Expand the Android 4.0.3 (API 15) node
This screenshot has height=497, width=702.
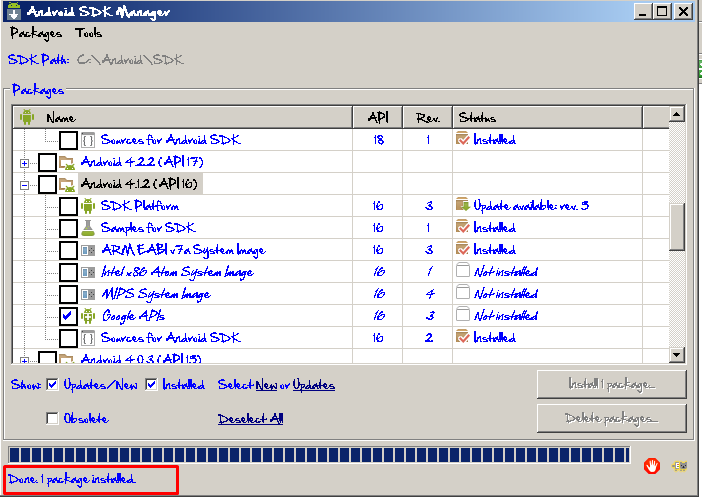coord(25,360)
